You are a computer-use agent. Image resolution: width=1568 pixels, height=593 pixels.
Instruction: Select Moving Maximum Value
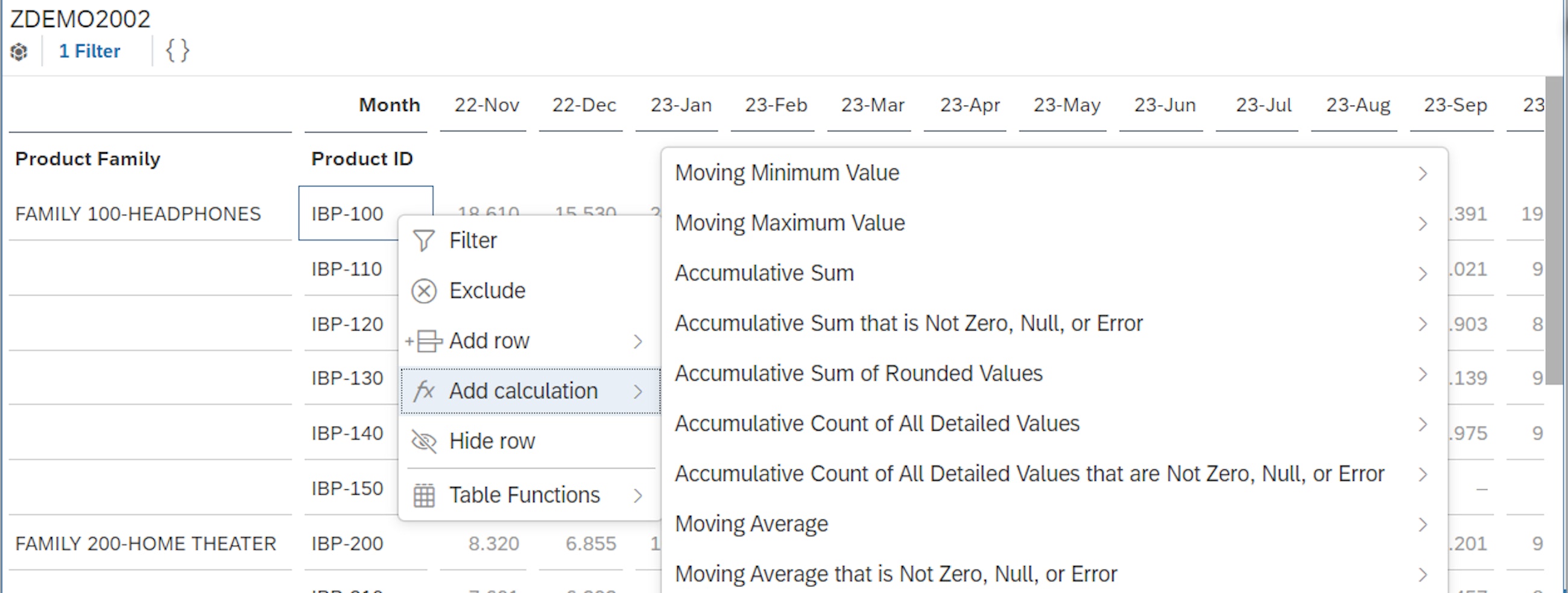tap(789, 223)
